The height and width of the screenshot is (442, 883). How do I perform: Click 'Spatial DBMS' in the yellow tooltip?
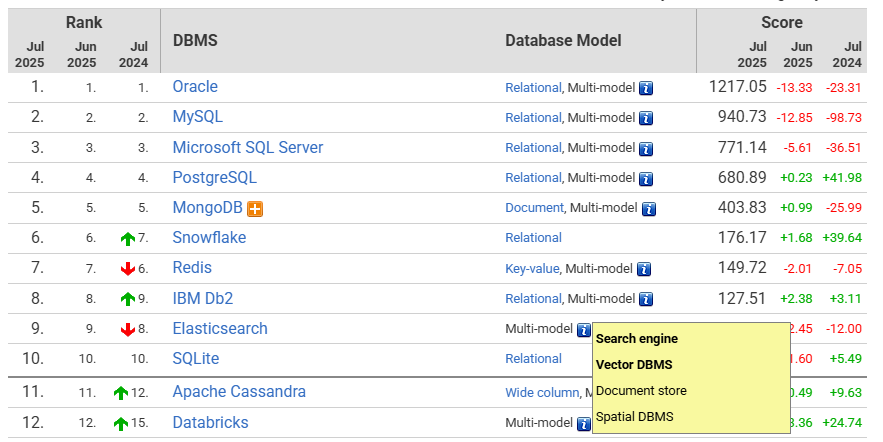(635, 417)
